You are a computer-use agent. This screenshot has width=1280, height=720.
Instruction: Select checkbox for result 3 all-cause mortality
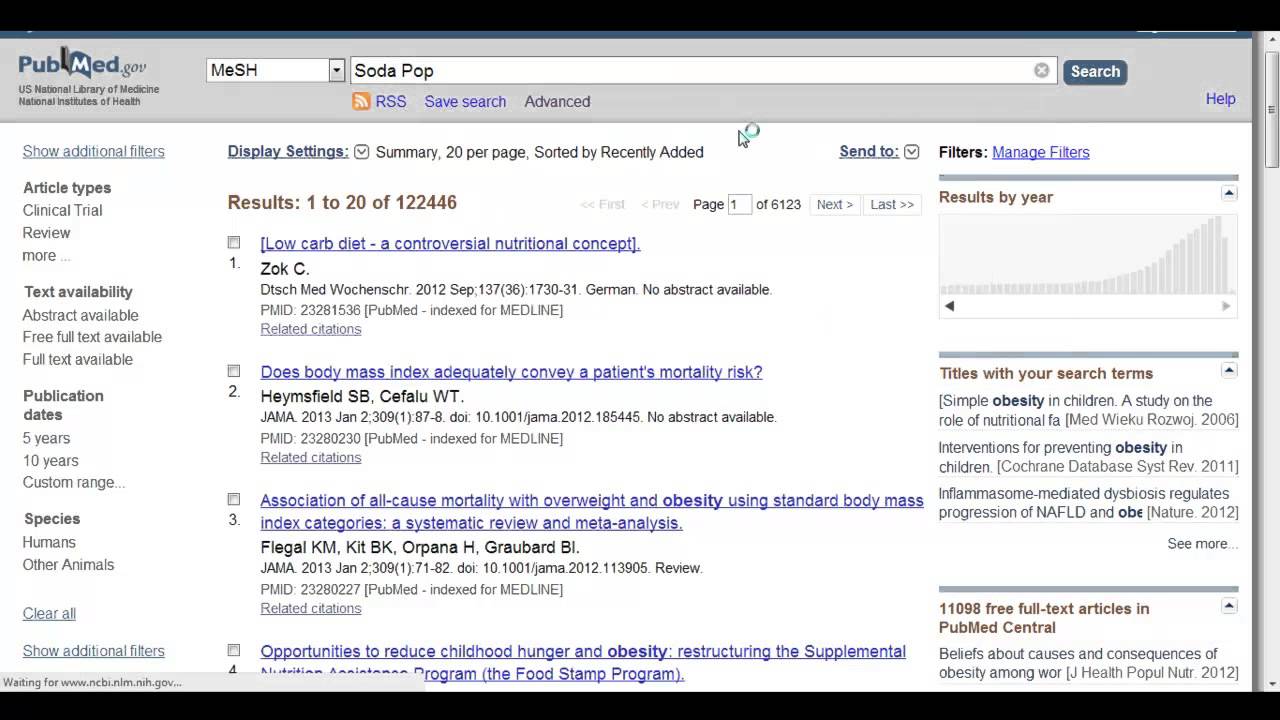pos(234,499)
